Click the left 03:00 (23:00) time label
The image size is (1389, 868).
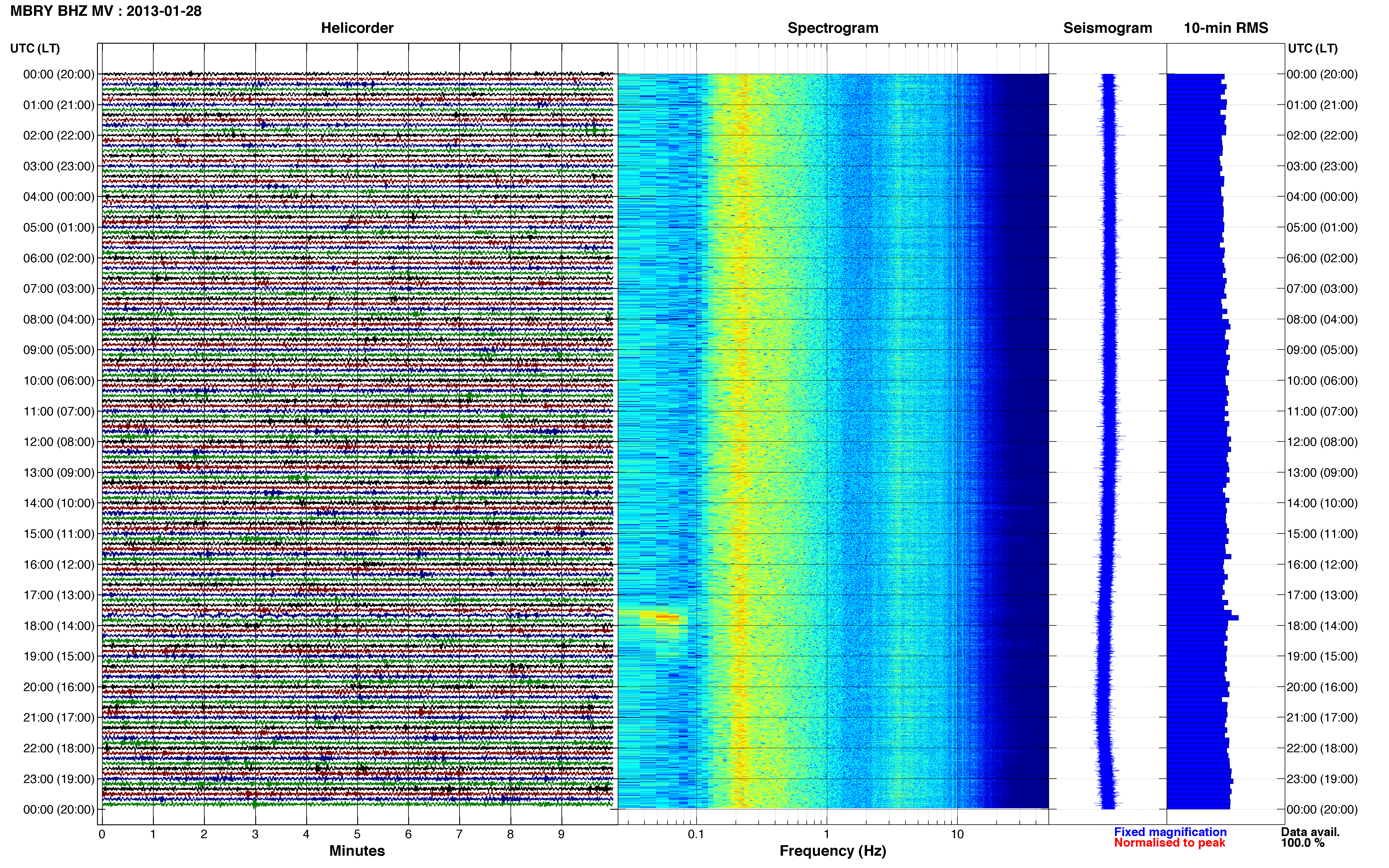pyautogui.click(x=59, y=166)
